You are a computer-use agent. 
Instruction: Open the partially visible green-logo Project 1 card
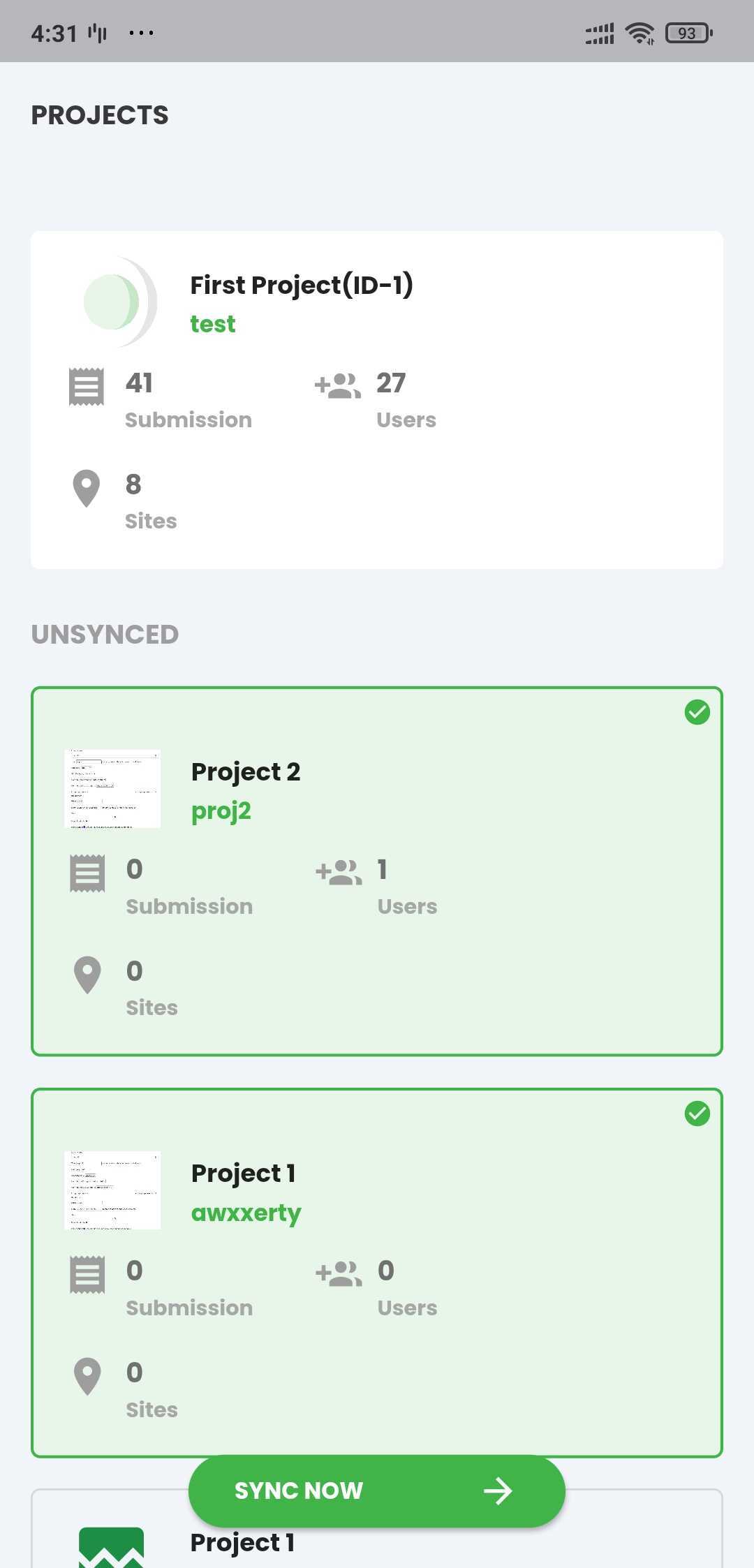coord(377,1529)
